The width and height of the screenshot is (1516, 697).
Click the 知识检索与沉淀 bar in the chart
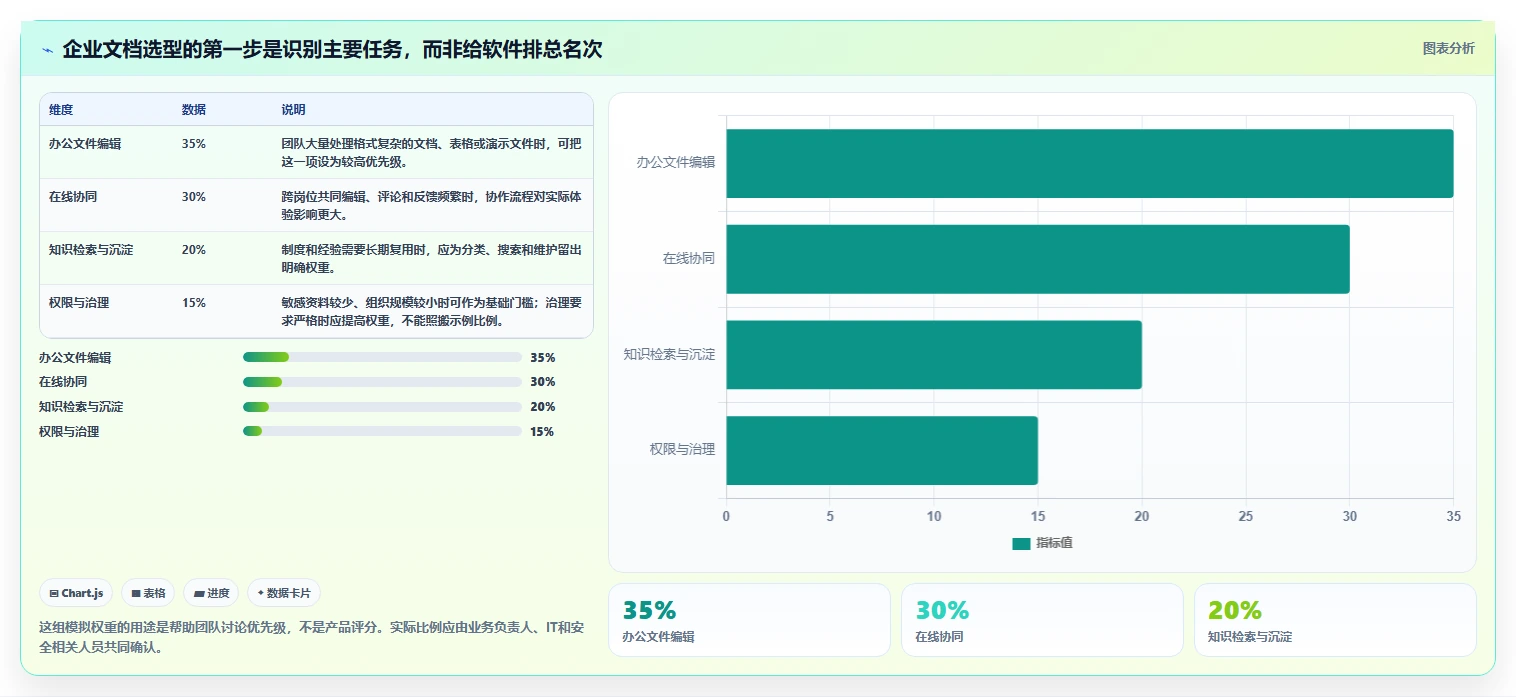coord(934,354)
